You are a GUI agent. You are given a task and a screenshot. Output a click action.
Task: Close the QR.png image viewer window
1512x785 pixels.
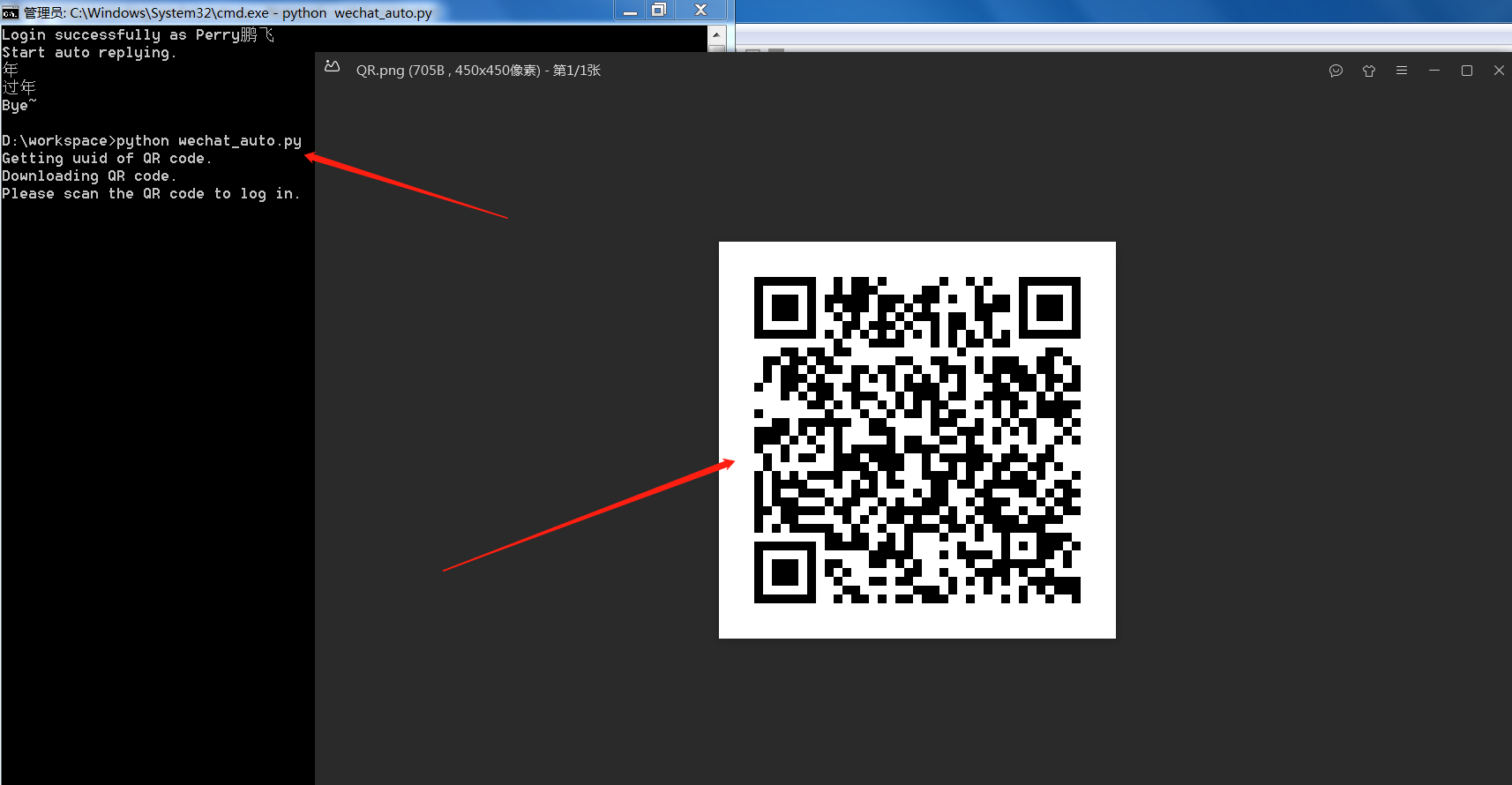[x=1499, y=71]
